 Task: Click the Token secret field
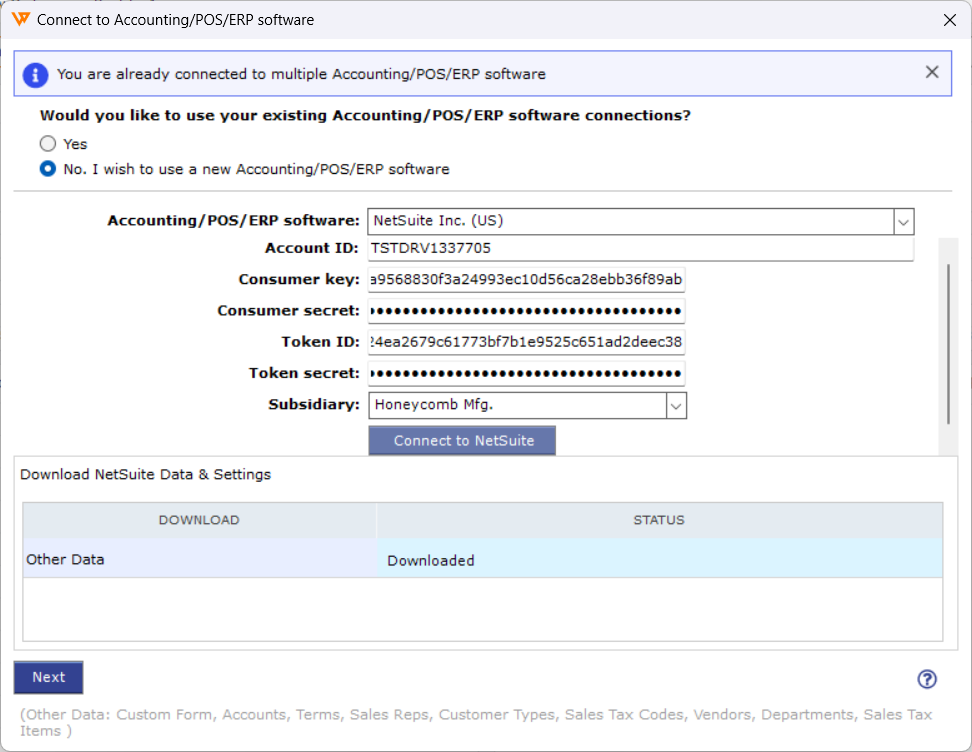[526, 373]
